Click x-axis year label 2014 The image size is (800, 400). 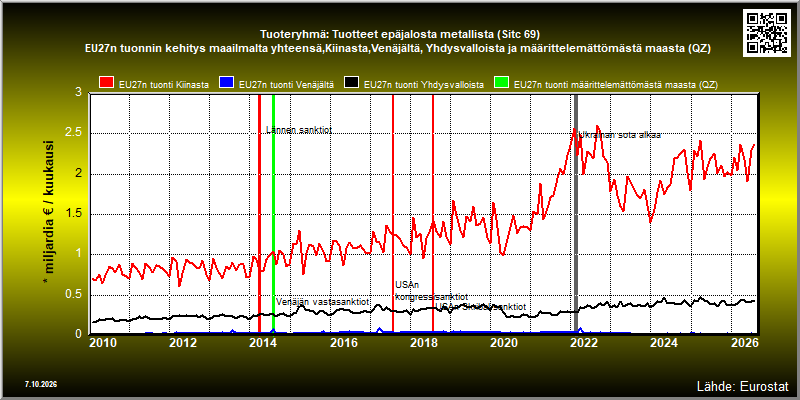click(x=263, y=342)
